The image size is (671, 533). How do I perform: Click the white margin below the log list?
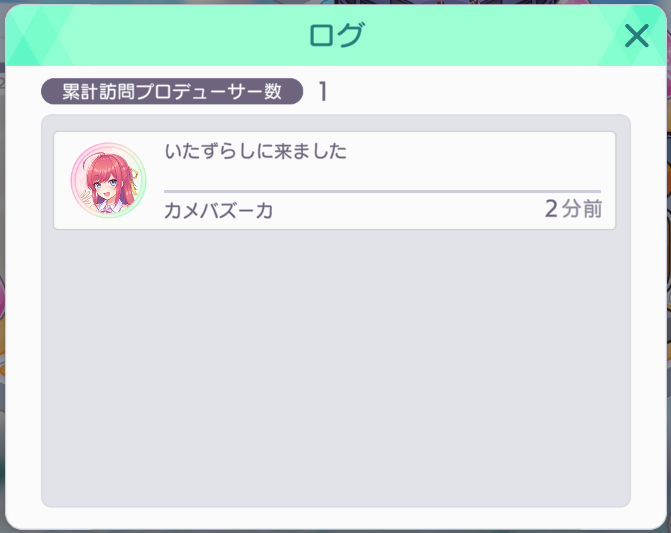coord(336,518)
